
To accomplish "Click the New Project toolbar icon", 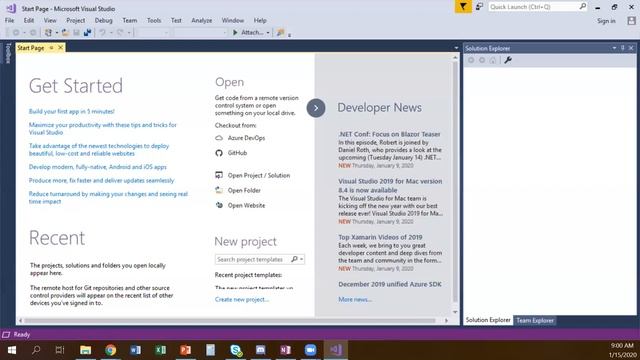I will pyautogui.click(x=48, y=33).
